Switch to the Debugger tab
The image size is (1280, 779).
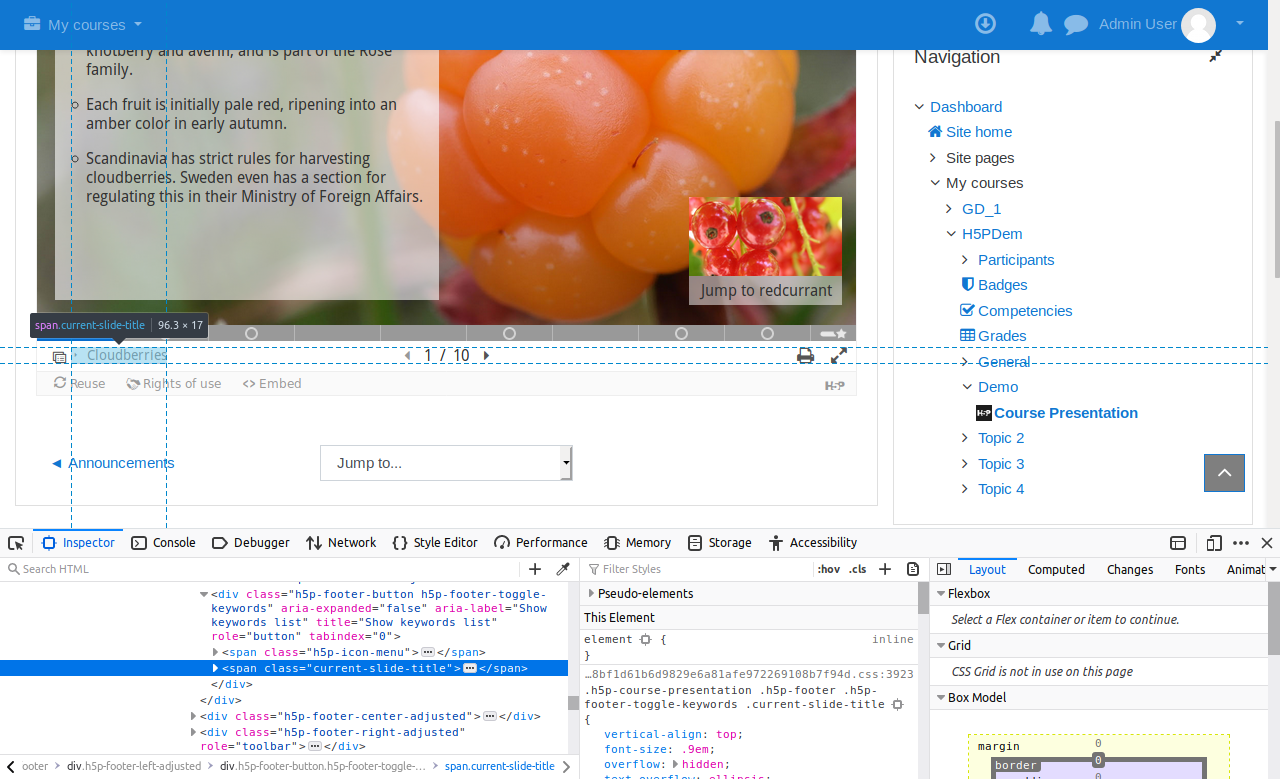[x=251, y=543]
